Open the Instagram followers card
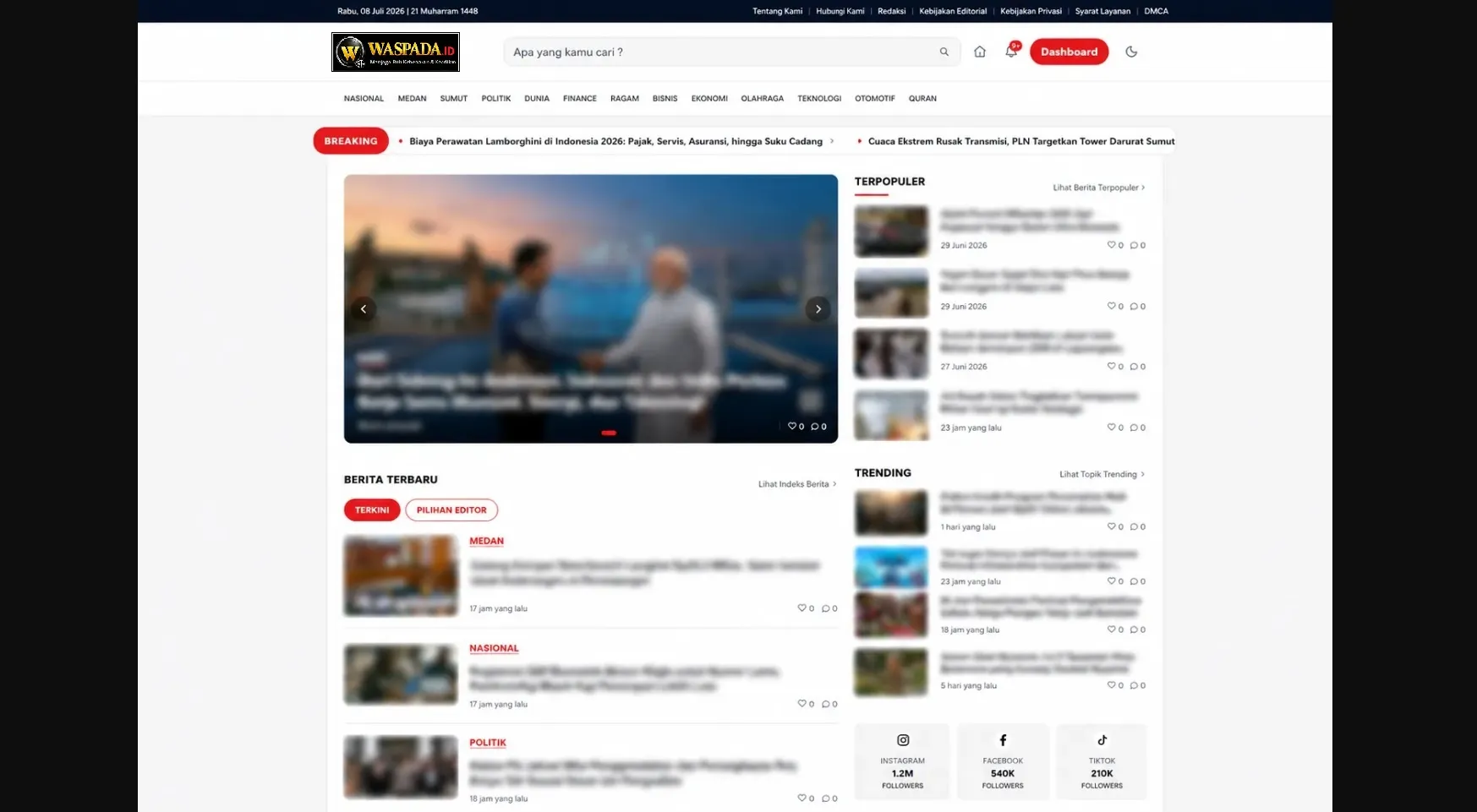The width and height of the screenshot is (1477, 812). coord(902,761)
